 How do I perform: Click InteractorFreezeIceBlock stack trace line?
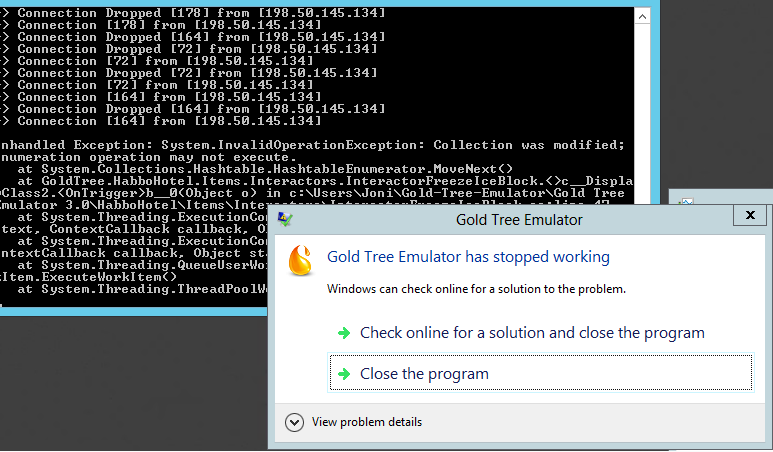(x=325, y=181)
